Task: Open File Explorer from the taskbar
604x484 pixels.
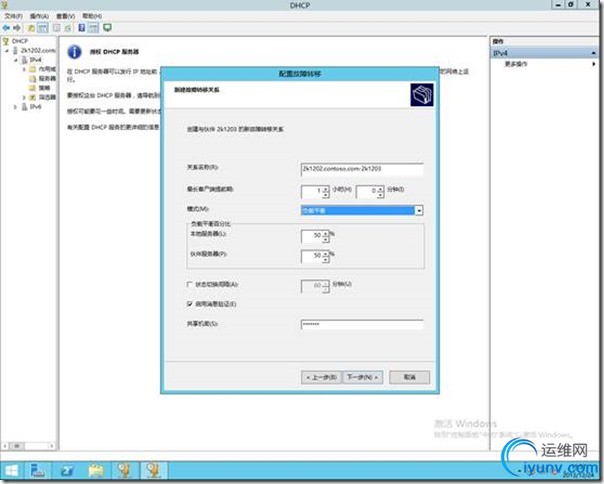Action: (96, 471)
